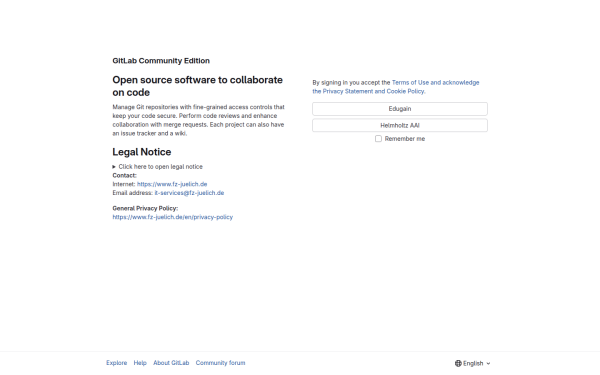The height and width of the screenshot is (375, 600).
Task: Click the it-services@fz-juelich.de email link
Action: point(189,193)
